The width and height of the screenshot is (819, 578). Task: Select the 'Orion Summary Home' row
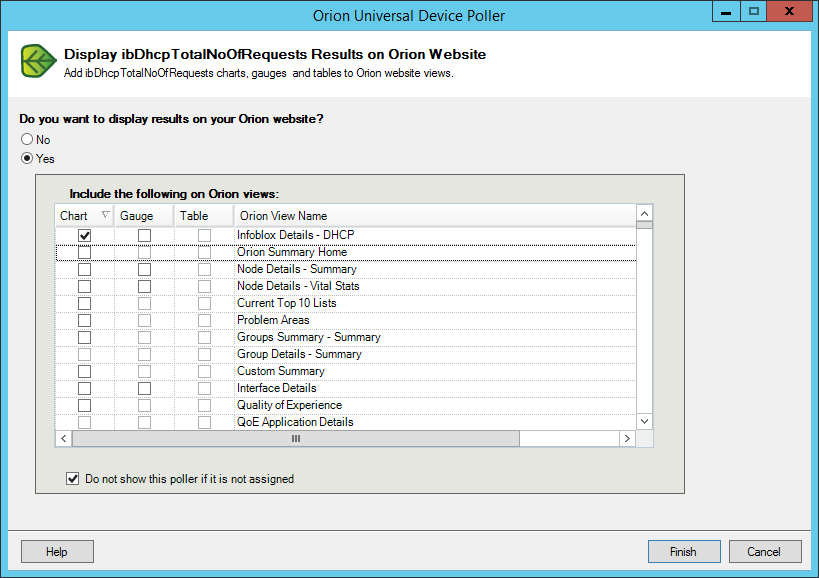pyautogui.click(x=346, y=252)
